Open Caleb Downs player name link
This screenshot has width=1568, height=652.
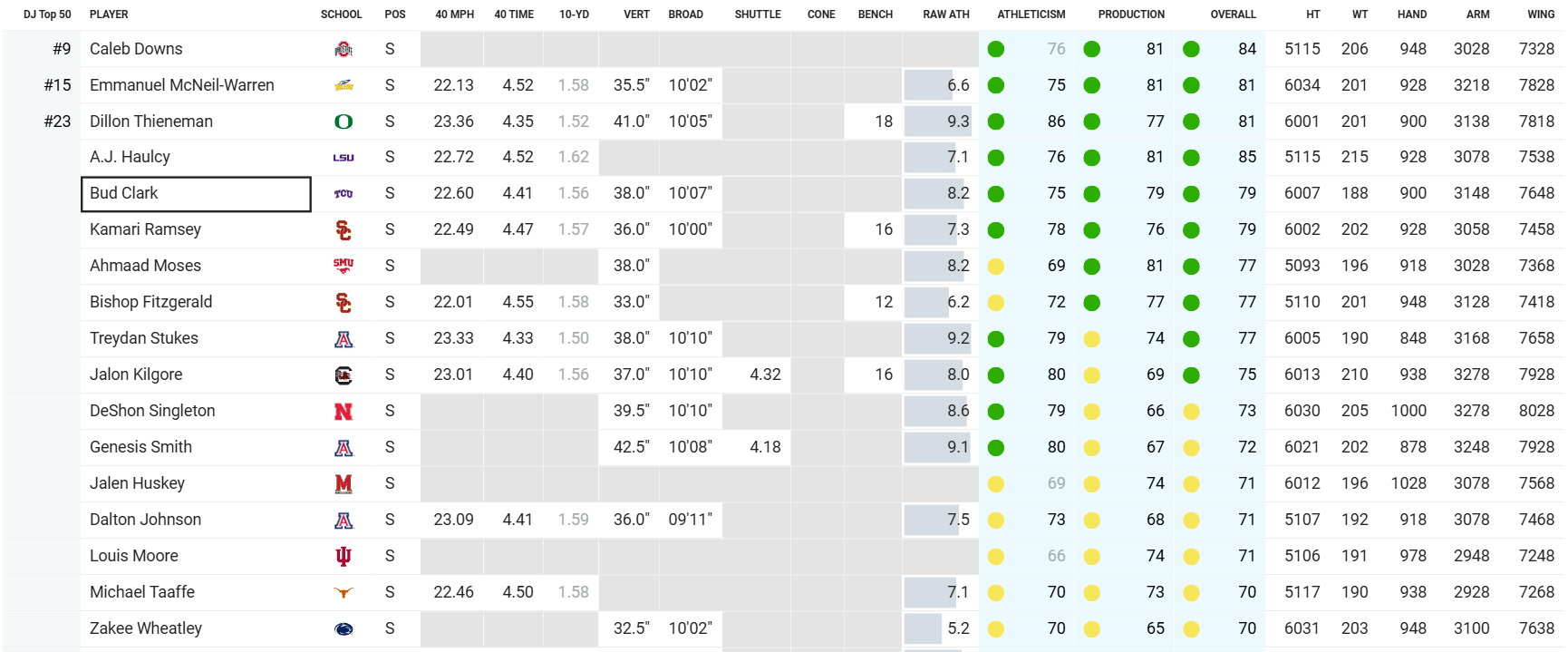click(136, 49)
